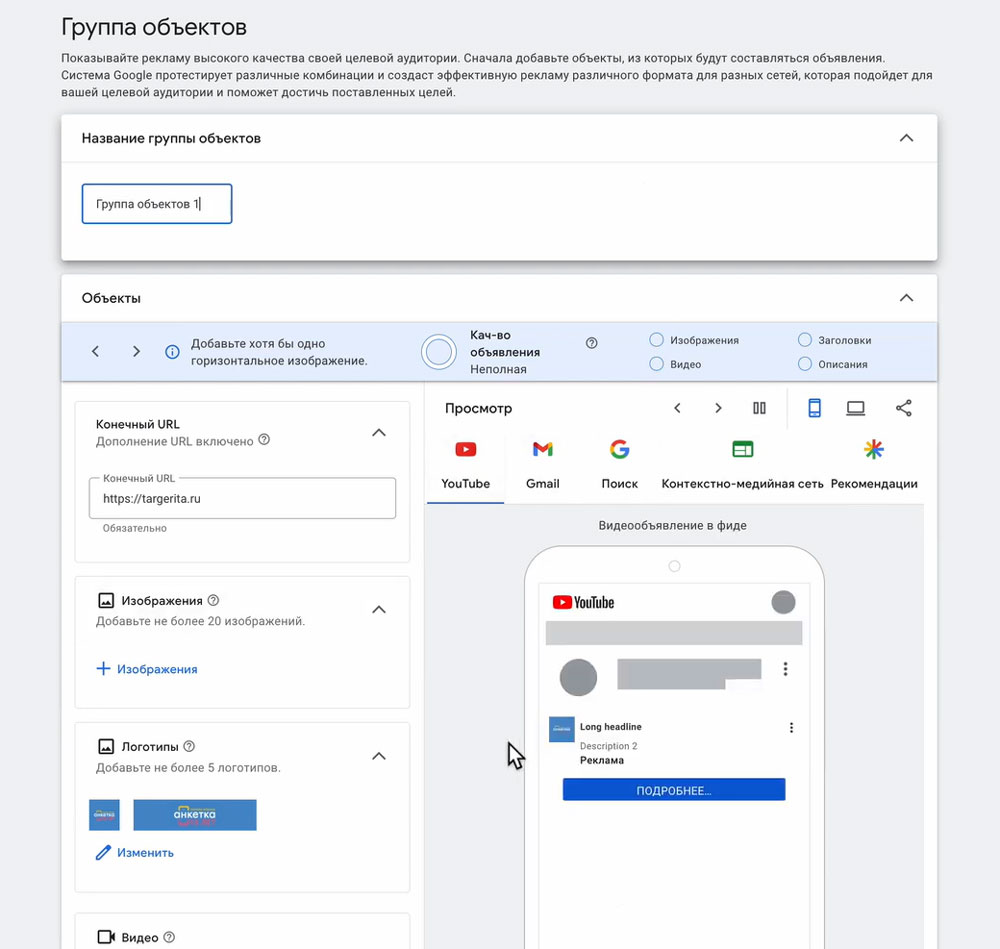The height and width of the screenshot is (949, 1000).
Task: Select the YouTube preview tab icon
Action: point(465,449)
